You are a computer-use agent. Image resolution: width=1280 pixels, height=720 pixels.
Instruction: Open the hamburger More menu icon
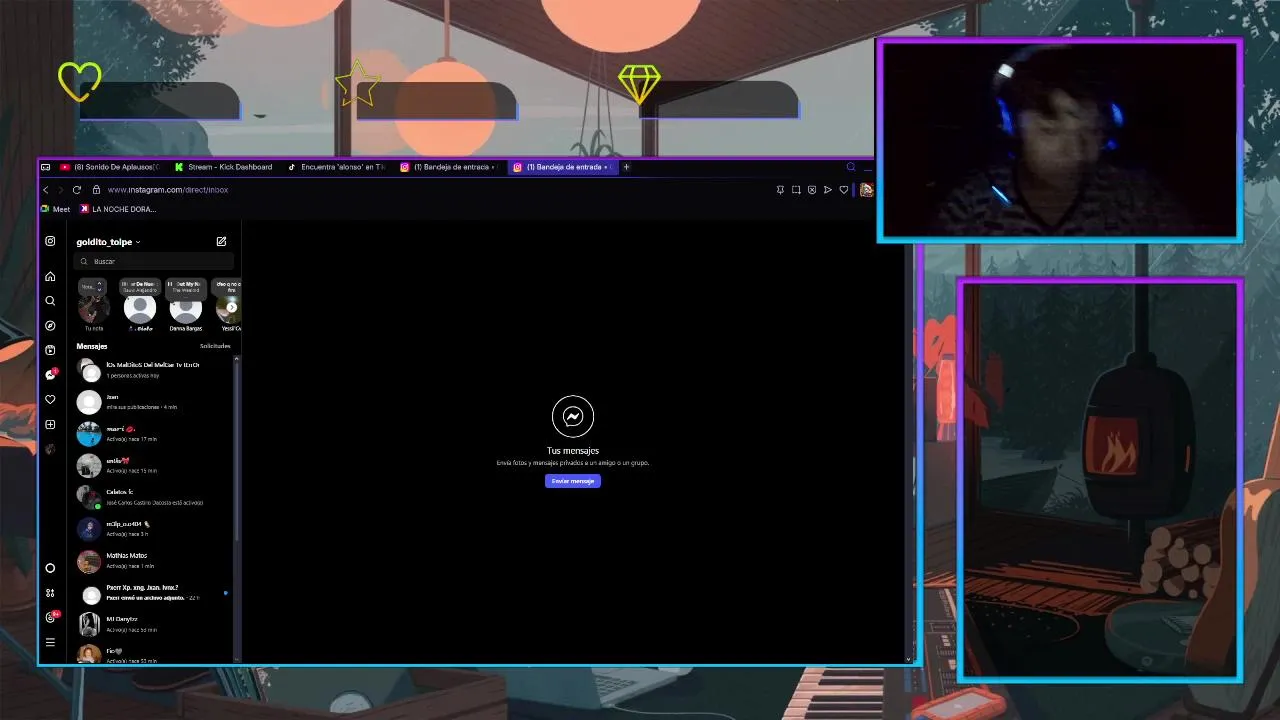50,642
